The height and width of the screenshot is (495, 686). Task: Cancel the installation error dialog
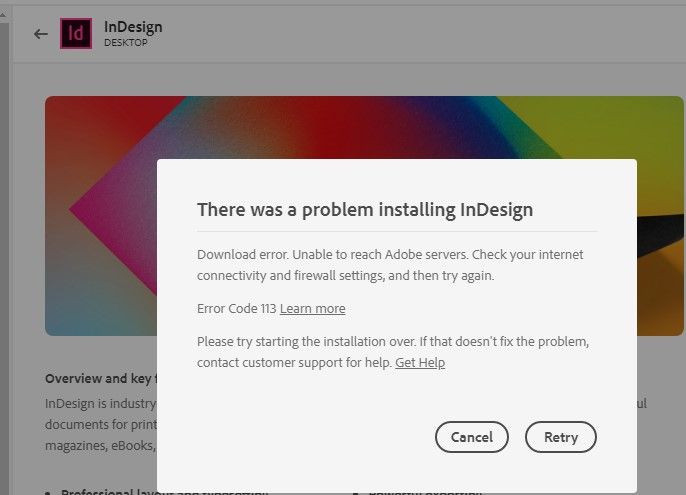click(471, 437)
